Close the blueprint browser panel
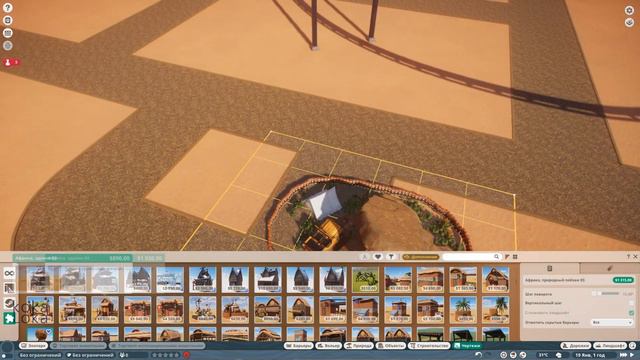 (x=635, y=257)
